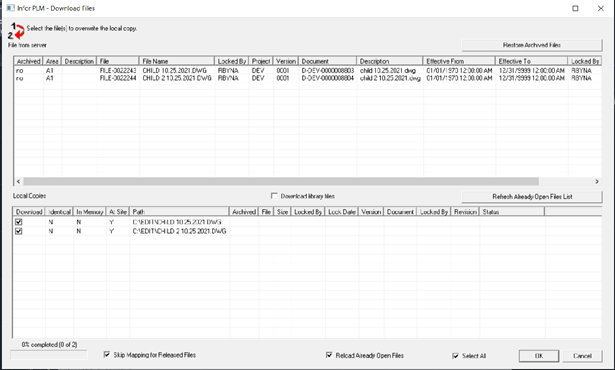Click the red arrows step icon
This screenshot has height=370, width=615.
(16, 31)
